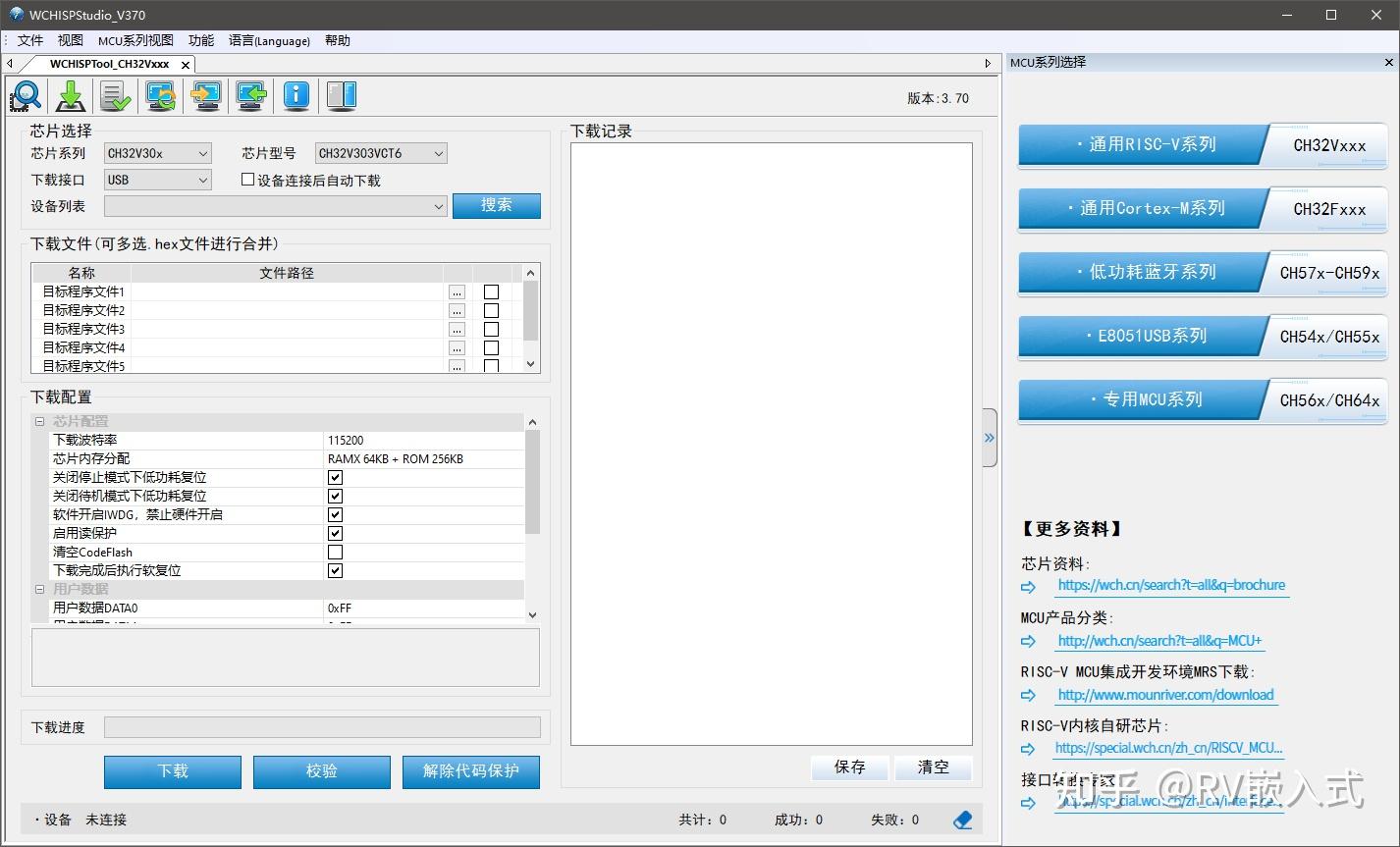This screenshot has height=847, width=1400.
Task: Collapse the 芯片配置 tree section
Action: [38, 421]
